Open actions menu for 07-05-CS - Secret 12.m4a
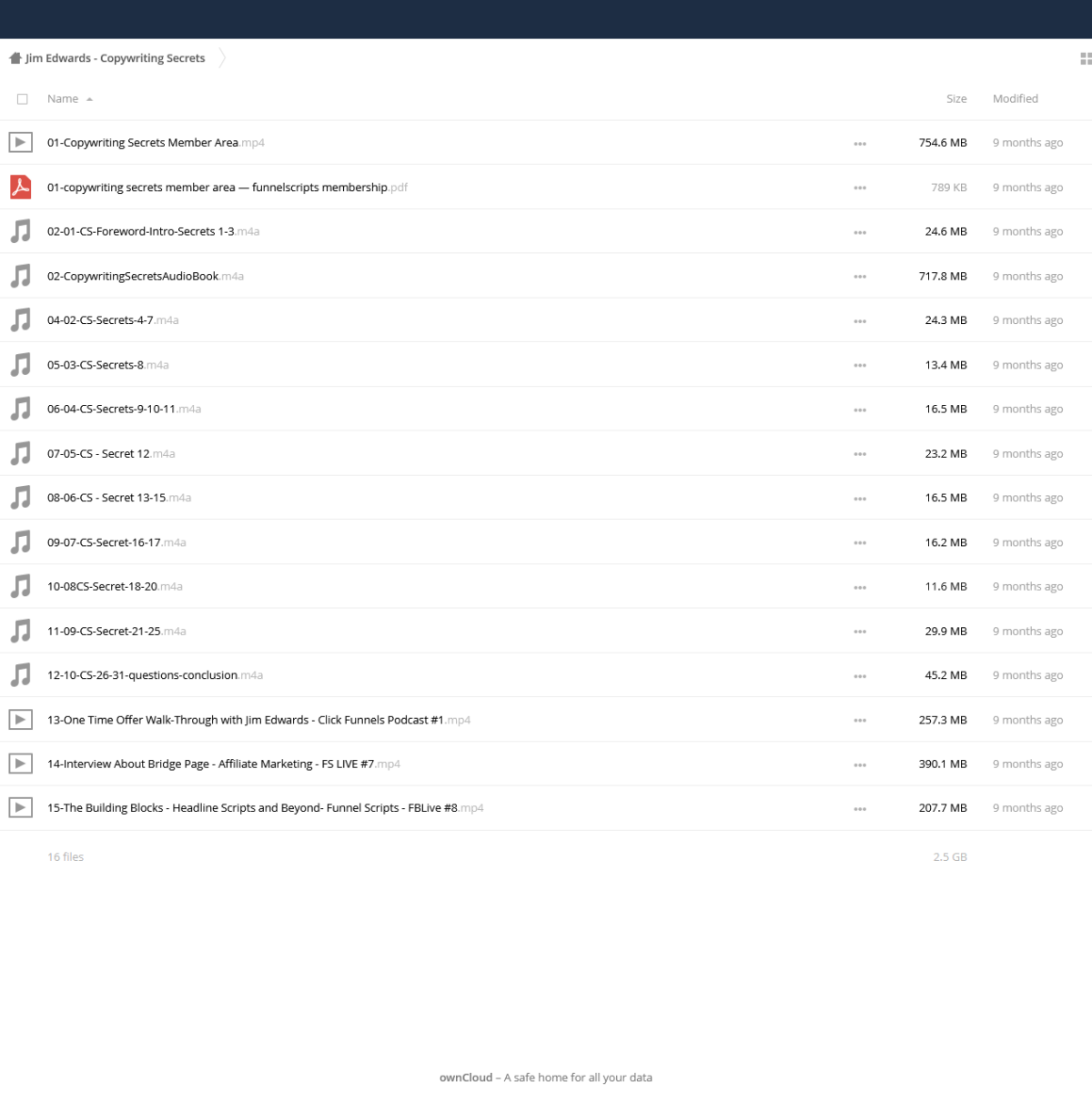 [860, 454]
